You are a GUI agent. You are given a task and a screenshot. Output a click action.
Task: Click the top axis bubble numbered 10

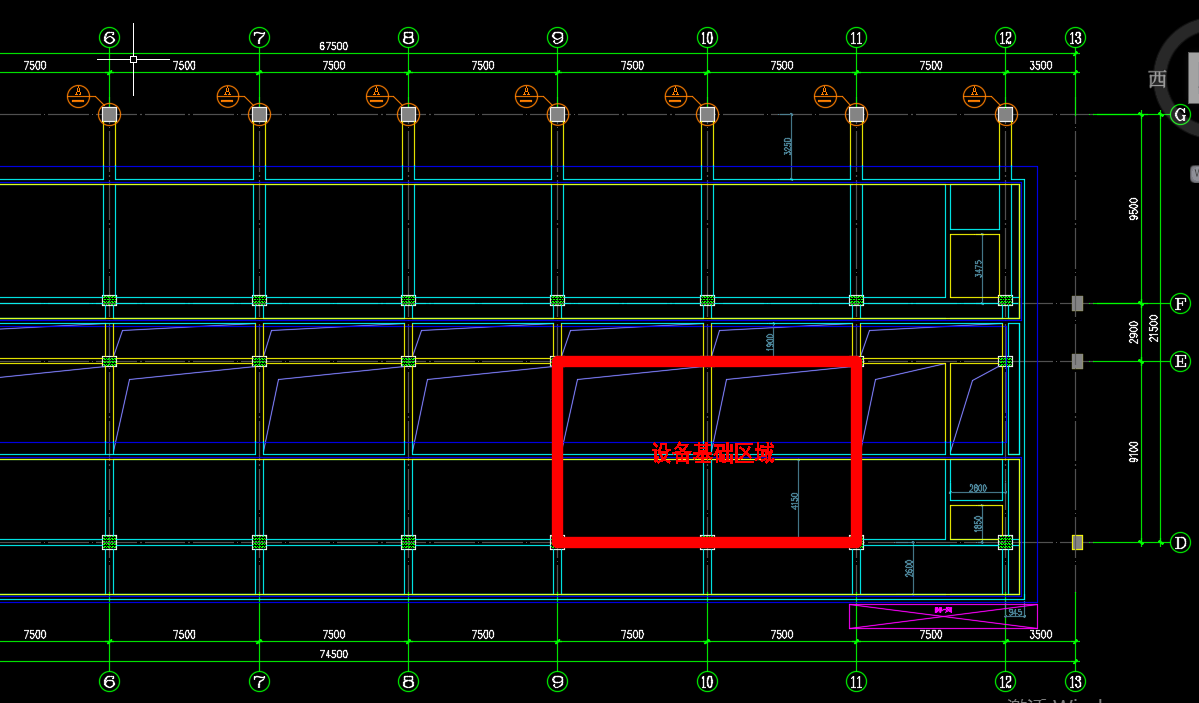point(707,38)
